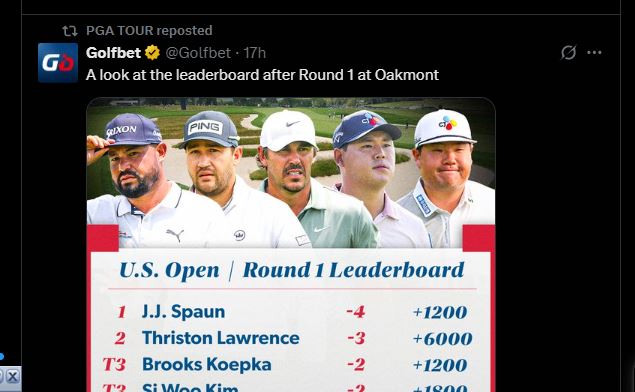Click the Grok explain-post icon

(x=568, y=53)
